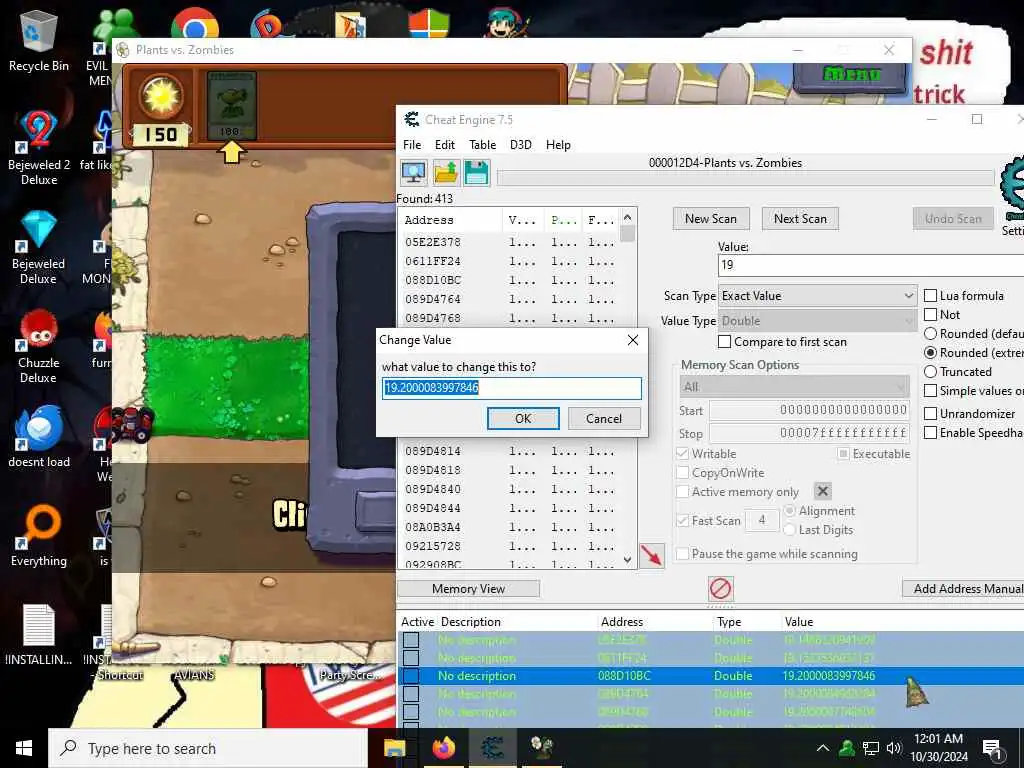This screenshot has height=768, width=1024.
Task: Click the scan progress bar
Action: click(746, 178)
